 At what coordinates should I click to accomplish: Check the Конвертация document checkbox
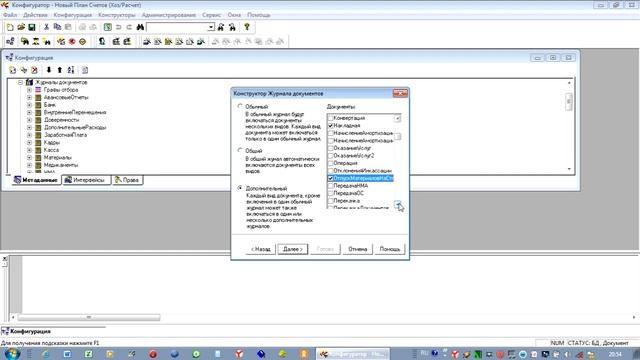(x=331, y=118)
